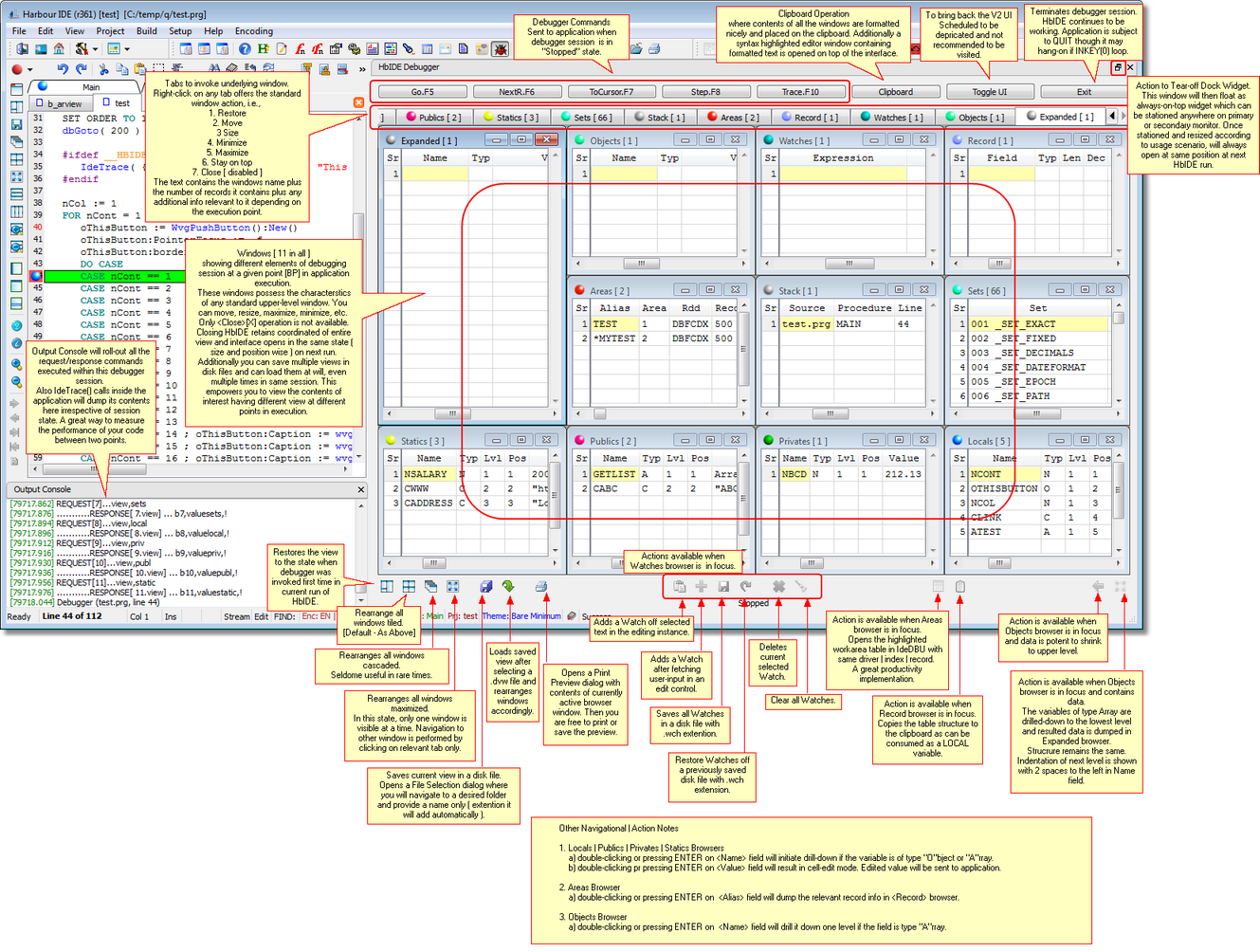Expand the toolbar overflow chevron

pyautogui.click(x=361, y=68)
